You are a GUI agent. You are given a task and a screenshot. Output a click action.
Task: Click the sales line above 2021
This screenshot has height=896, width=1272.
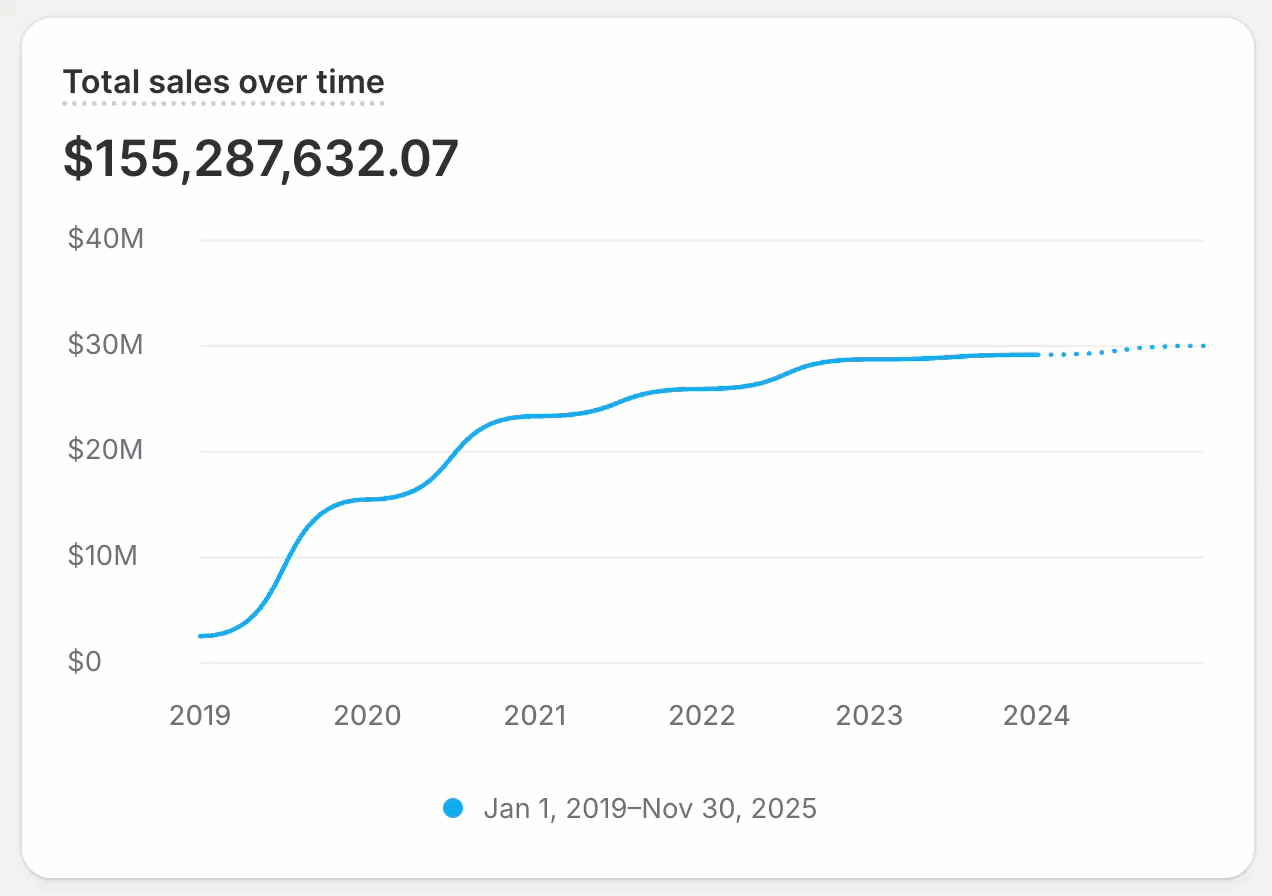(x=535, y=416)
